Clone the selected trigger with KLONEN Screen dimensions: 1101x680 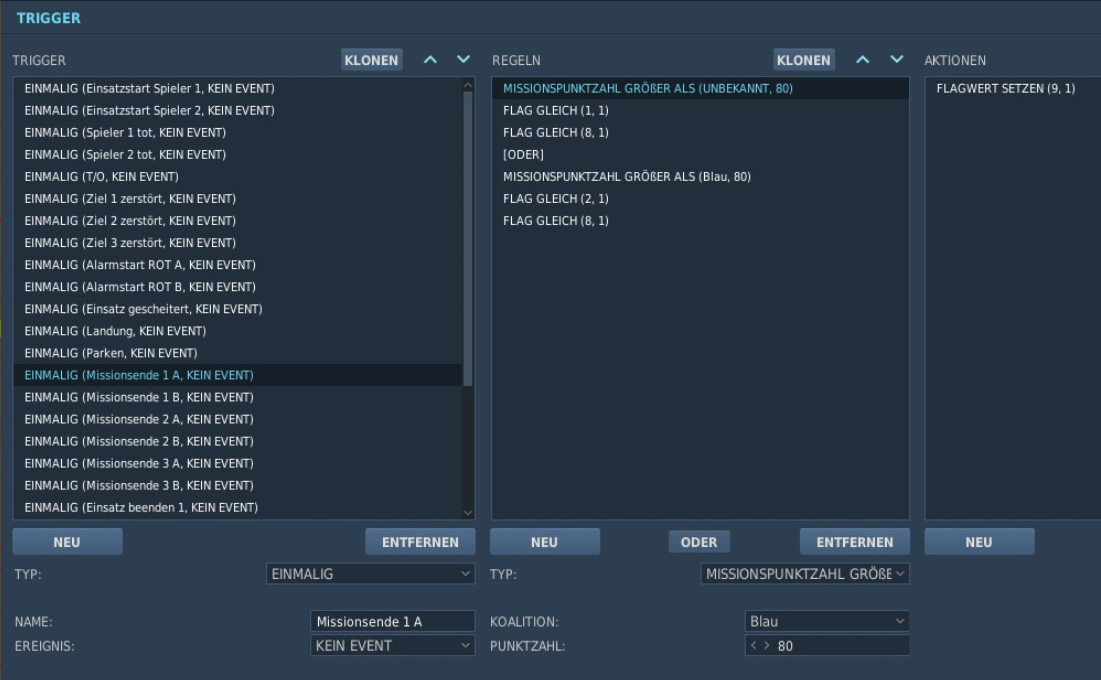point(371,60)
